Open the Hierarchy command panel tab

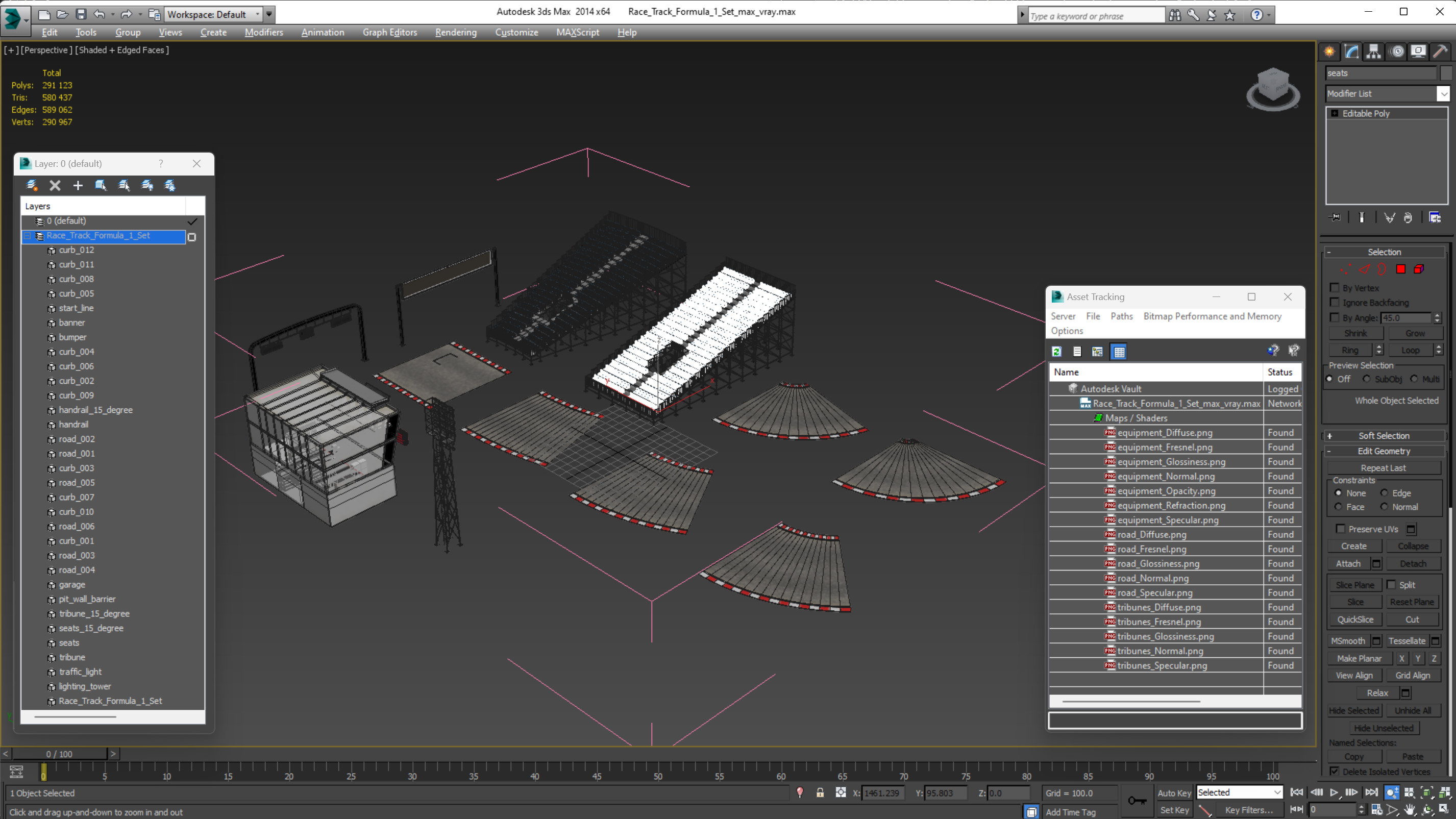pos(1373,52)
